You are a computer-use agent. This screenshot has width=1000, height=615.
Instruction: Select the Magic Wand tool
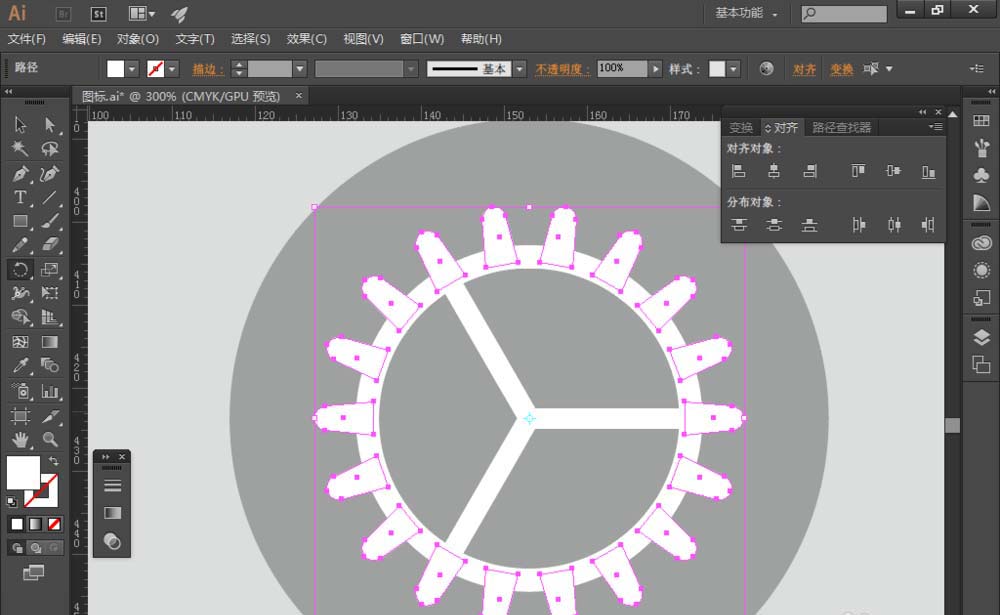point(20,149)
